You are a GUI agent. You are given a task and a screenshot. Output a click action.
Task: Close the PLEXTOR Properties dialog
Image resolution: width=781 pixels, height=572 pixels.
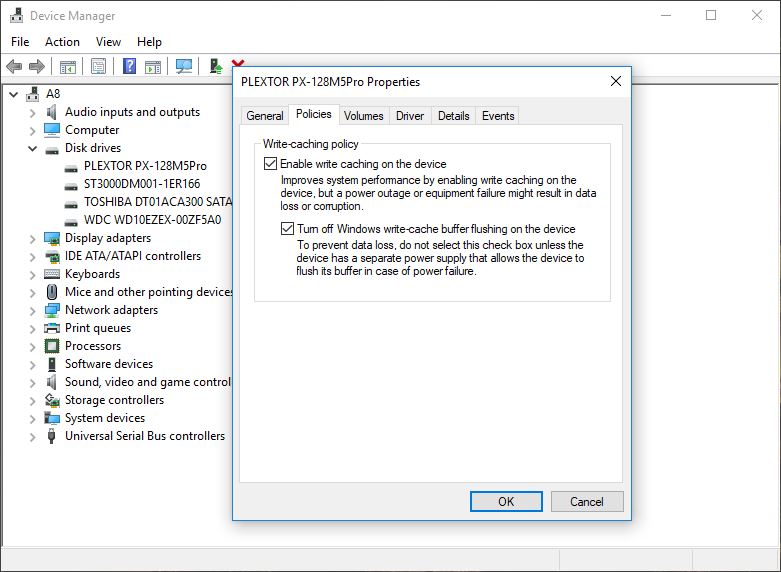click(616, 81)
